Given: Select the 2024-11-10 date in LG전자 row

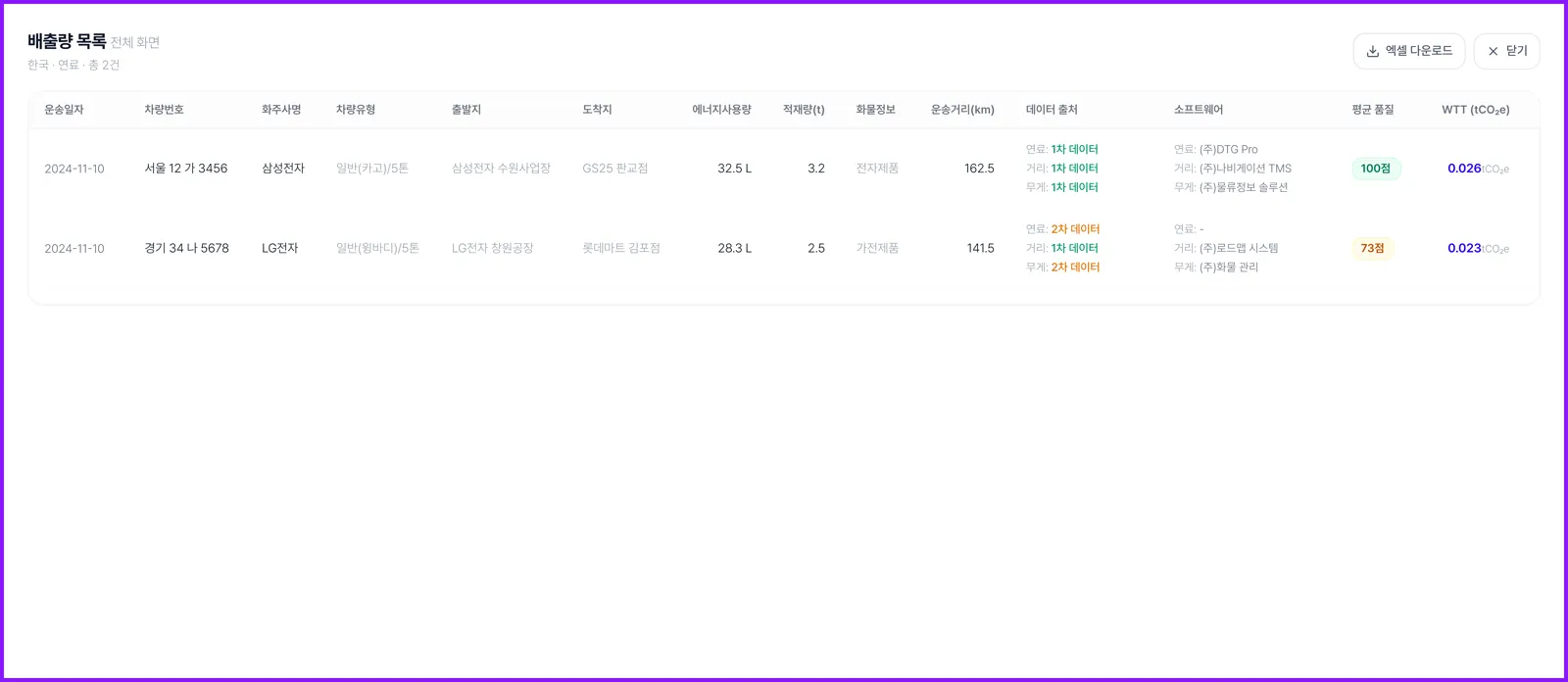Looking at the screenshot, I should tap(74, 249).
